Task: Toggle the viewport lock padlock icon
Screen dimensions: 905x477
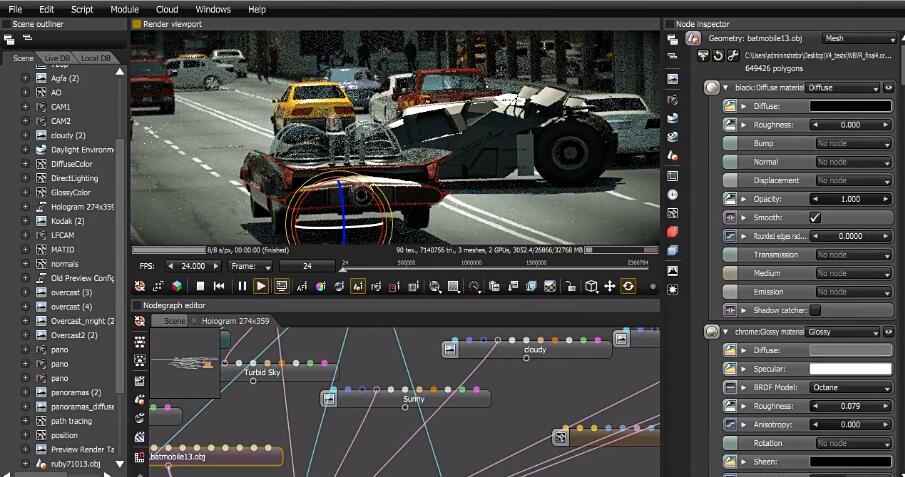Action: (x=571, y=286)
